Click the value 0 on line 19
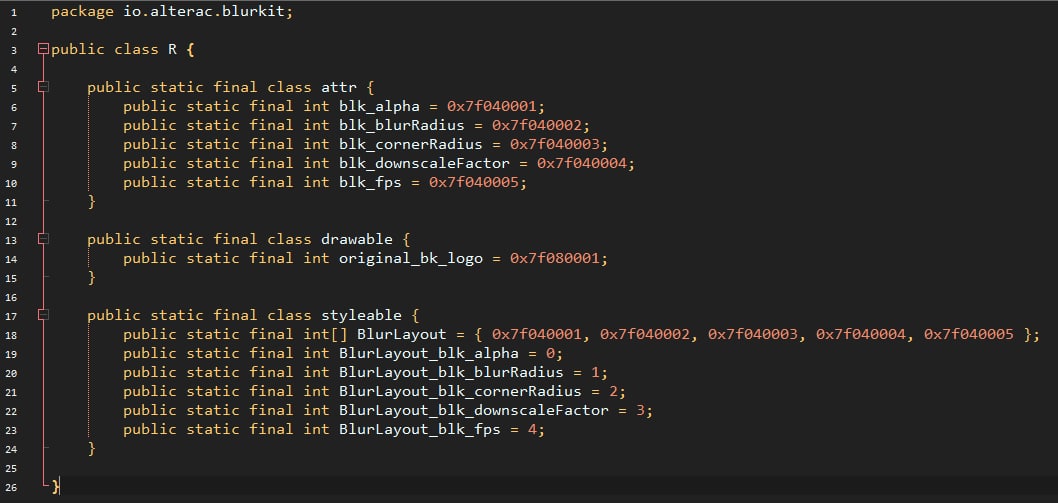The width and height of the screenshot is (1058, 503). point(551,353)
